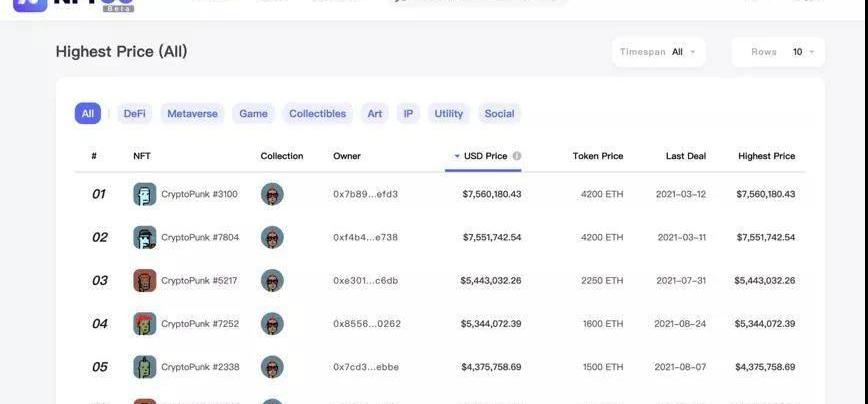Sort by USD Price column arrow
Screen dimensions: 868x404
coord(457,156)
